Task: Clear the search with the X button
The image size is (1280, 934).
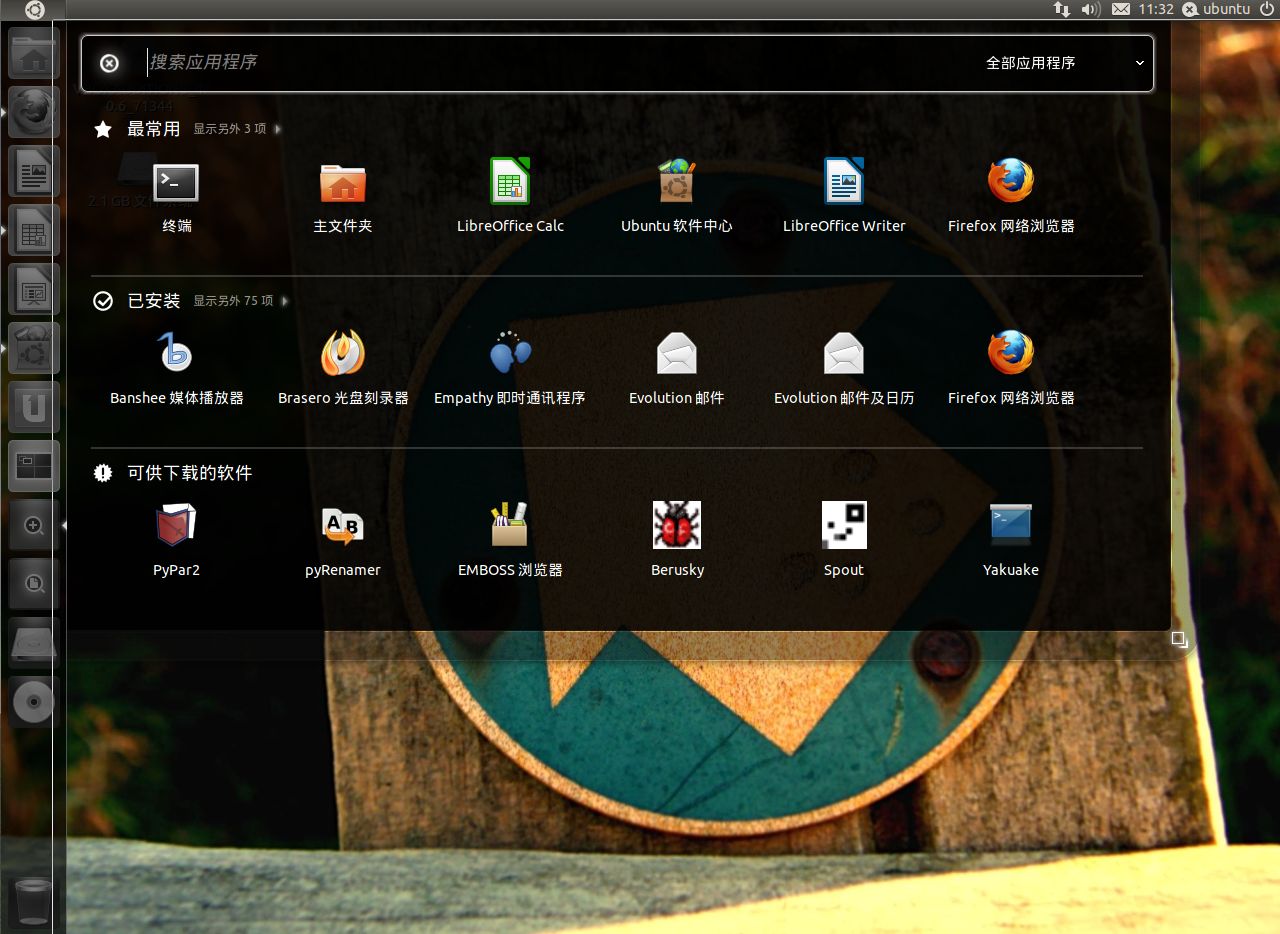Action: [109, 63]
